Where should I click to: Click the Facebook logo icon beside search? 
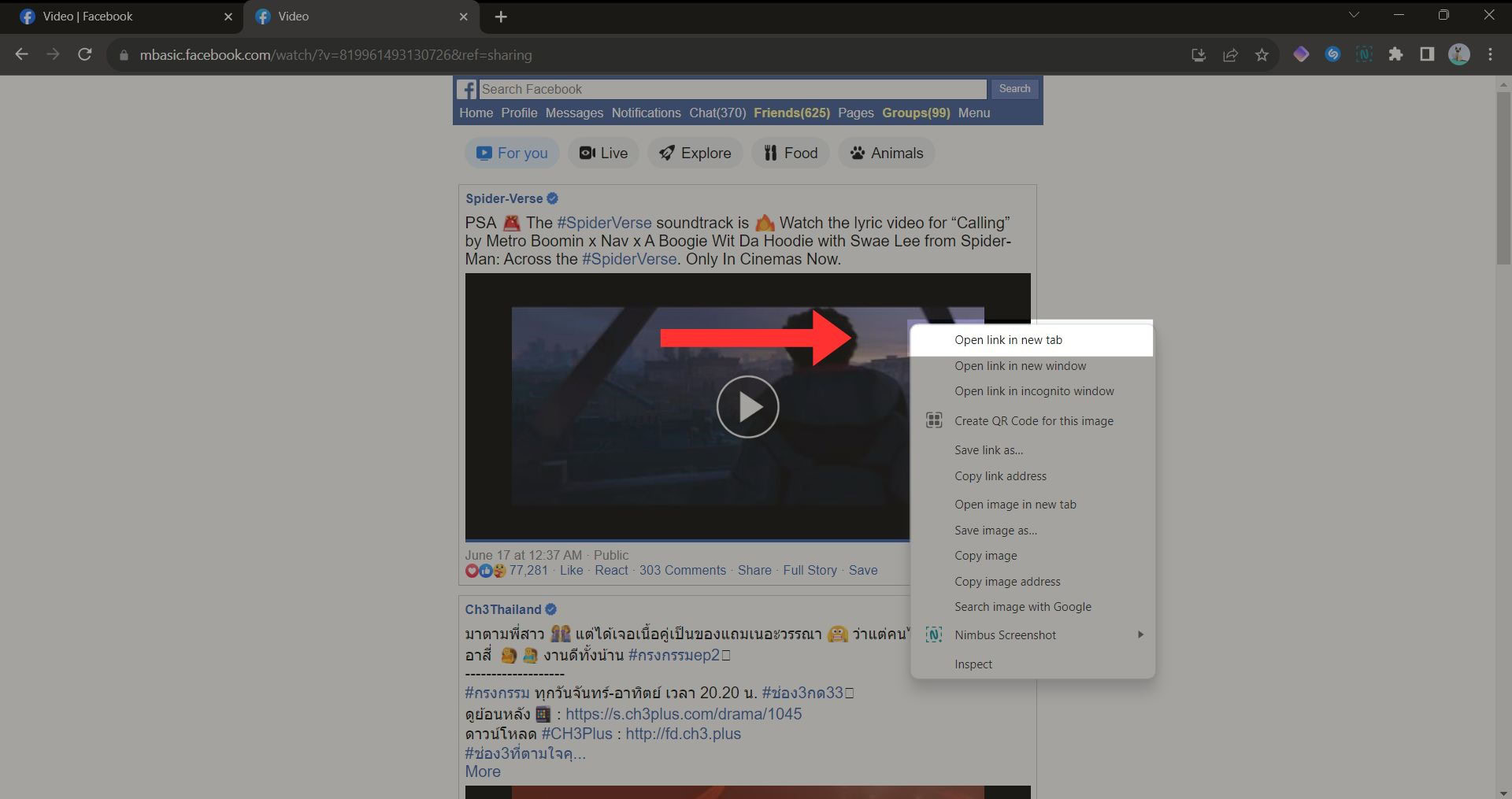click(x=467, y=89)
